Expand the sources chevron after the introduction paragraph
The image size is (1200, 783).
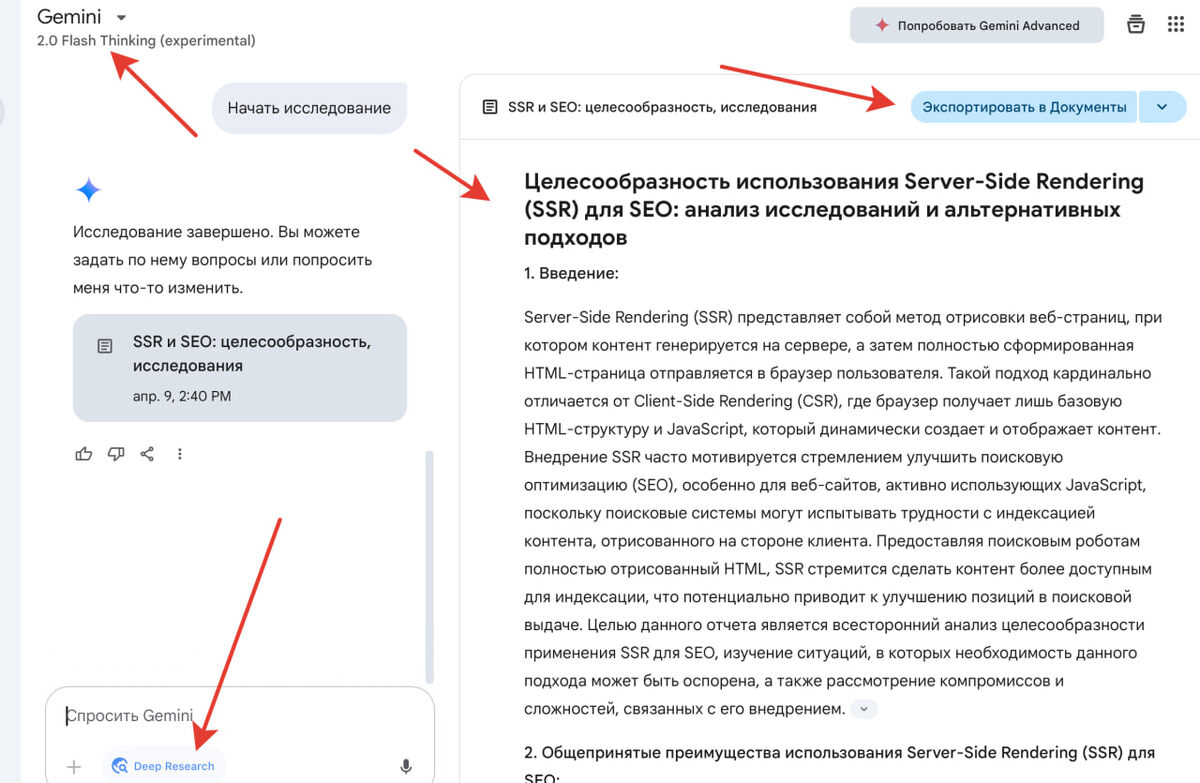(864, 709)
